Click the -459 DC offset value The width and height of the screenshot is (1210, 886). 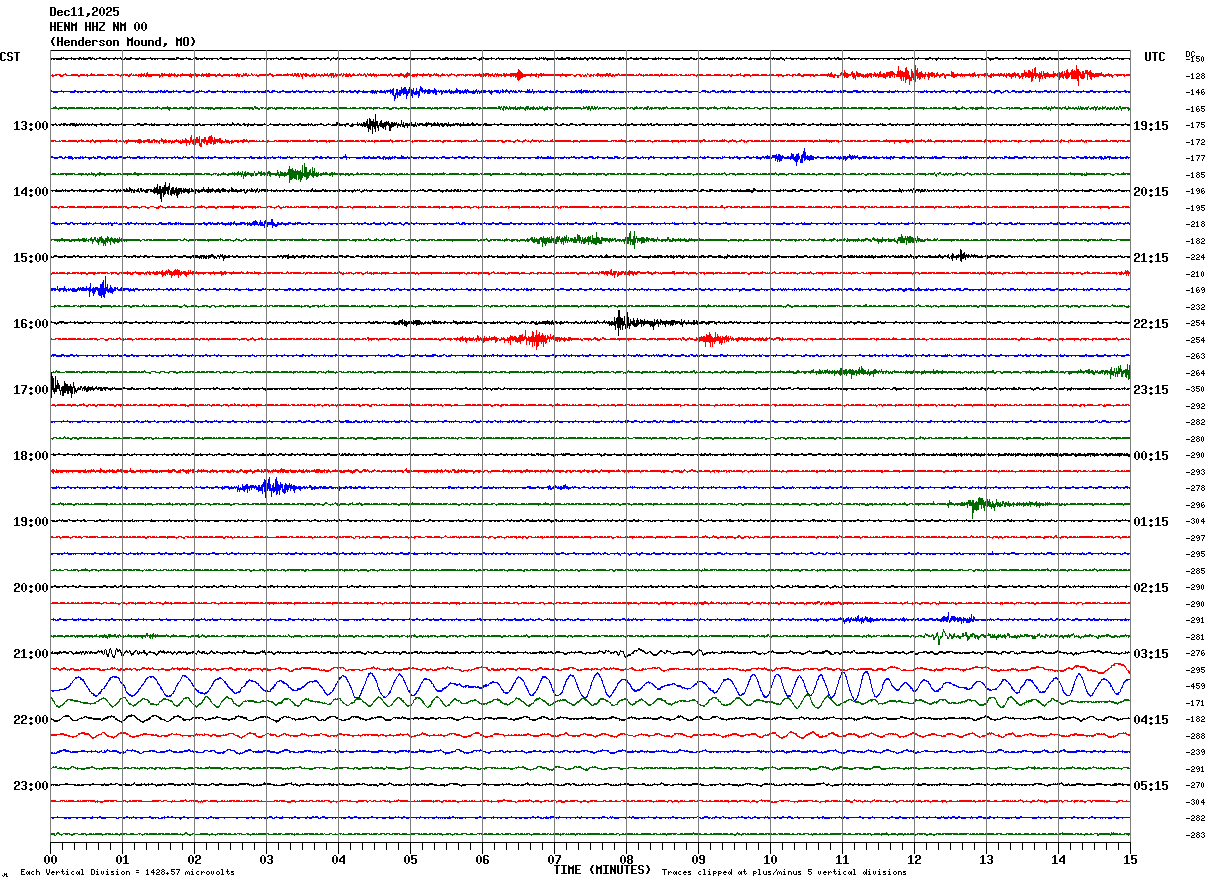pyautogui.click(x=1196, y=687)
